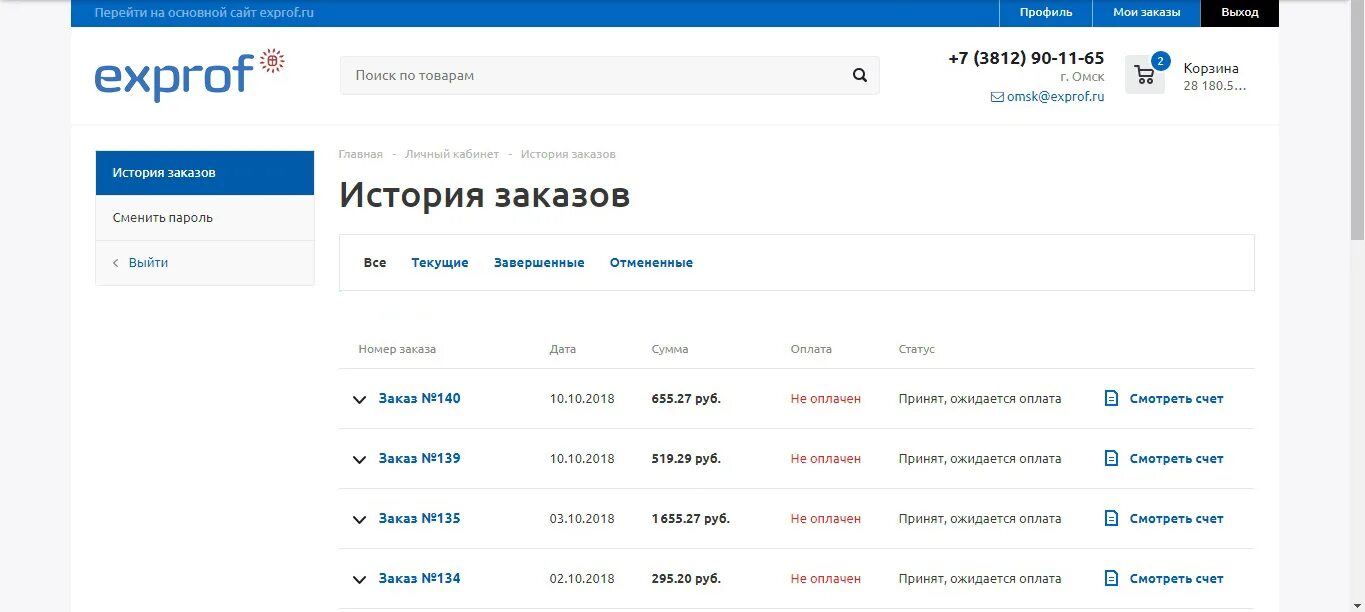Click the date 02.10.2018

582,578
